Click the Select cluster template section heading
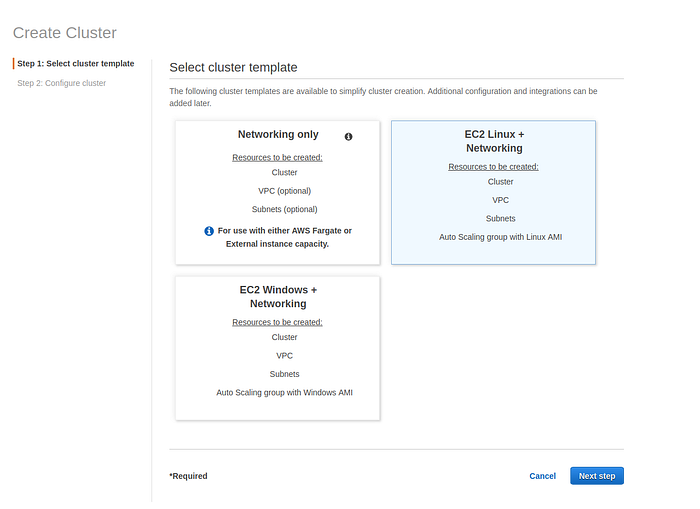700x509 pixels. click(x=233, y=67)
